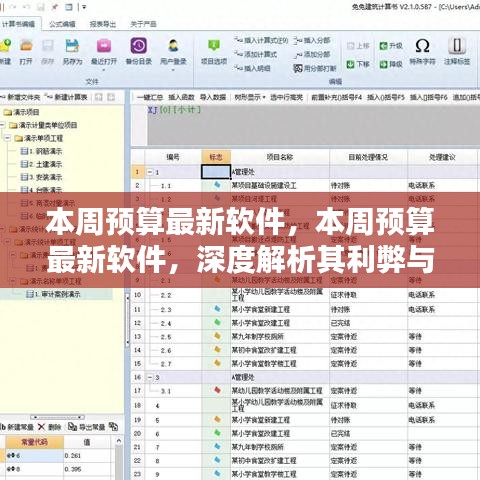480x480 pixels.
Task: Collapse the 演示单项工程 tree node
Action: pos(7,138)
